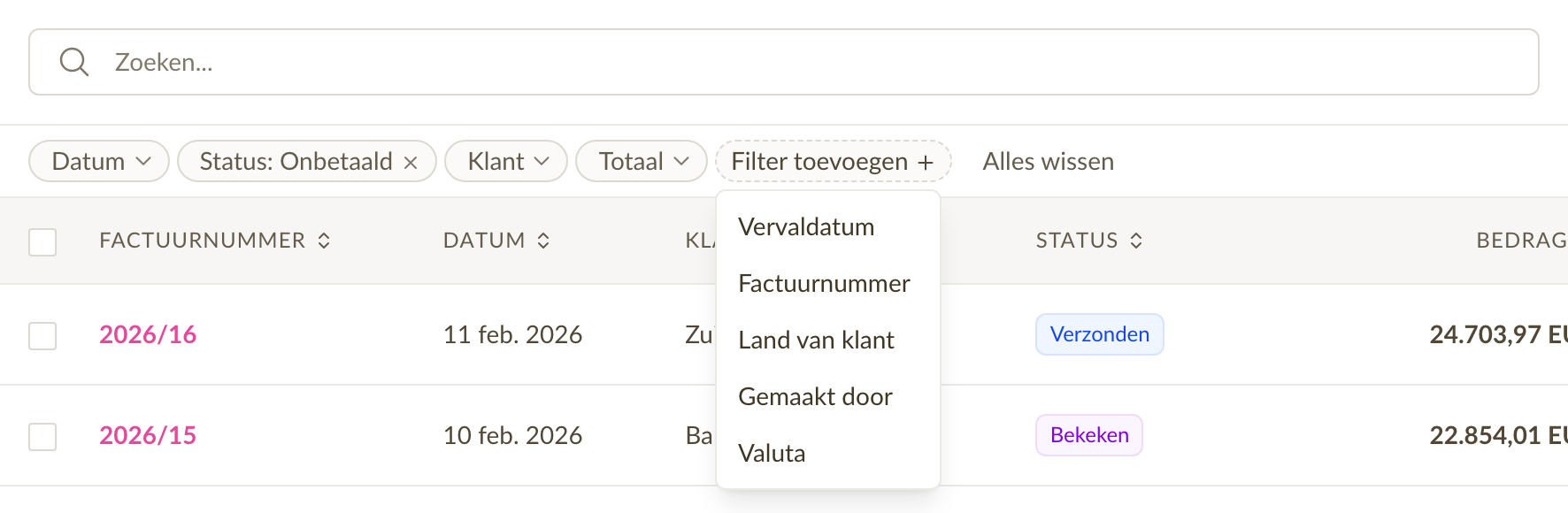Choose Vervaldatum from the filter menu
Screen dimensions: 1568x513
click(x=828, y=226)
